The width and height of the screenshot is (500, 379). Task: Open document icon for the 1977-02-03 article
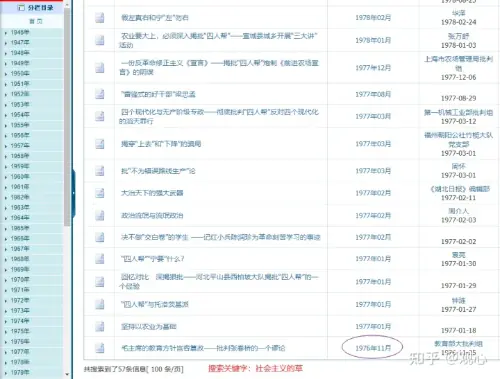pos(100,215)
